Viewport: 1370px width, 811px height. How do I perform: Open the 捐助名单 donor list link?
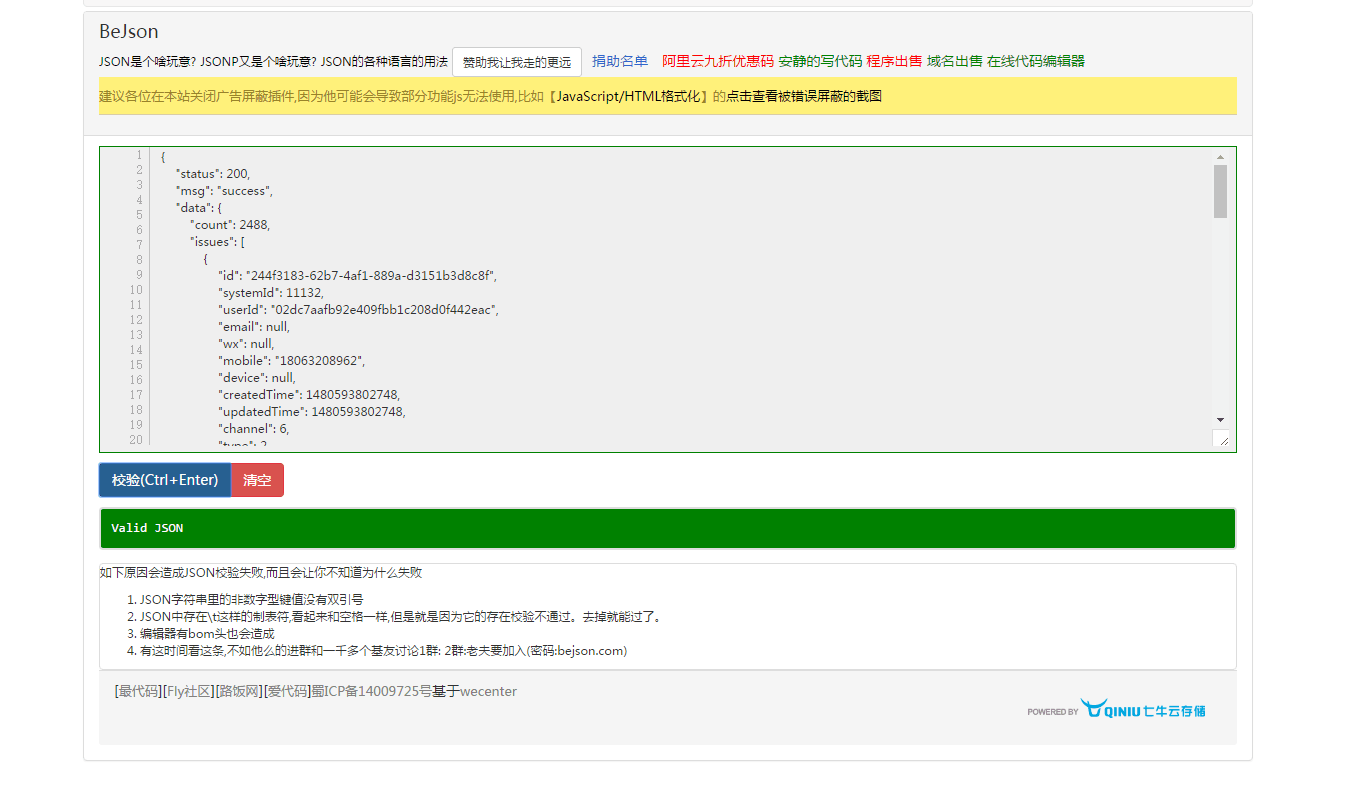click(x=620, y=61)
